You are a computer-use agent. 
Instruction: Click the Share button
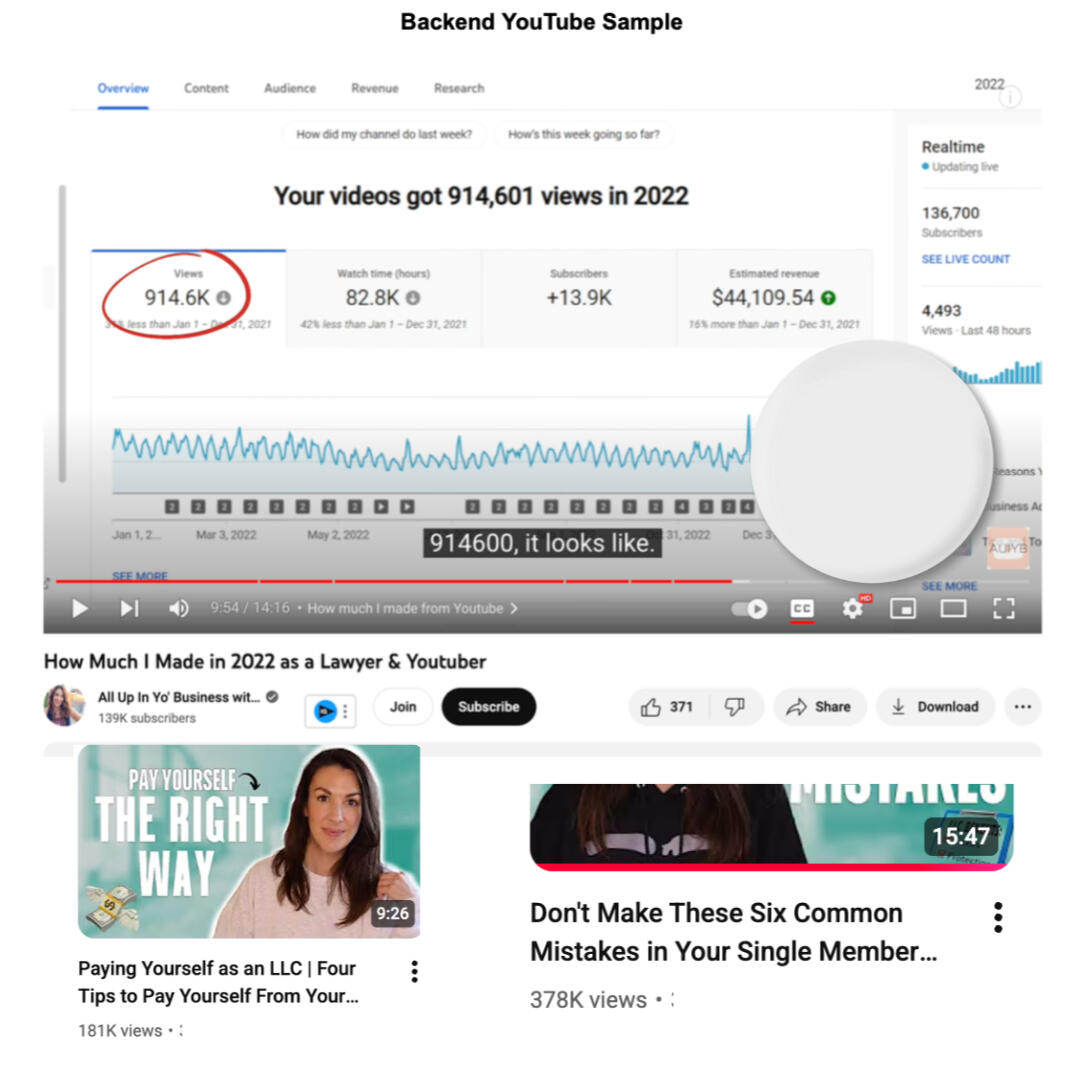coord(820,707)
